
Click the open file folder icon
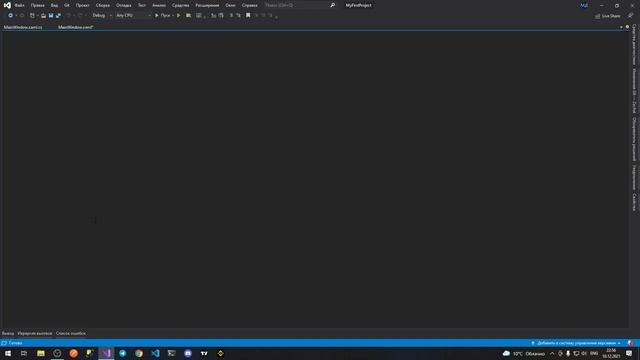coord(43,16)
